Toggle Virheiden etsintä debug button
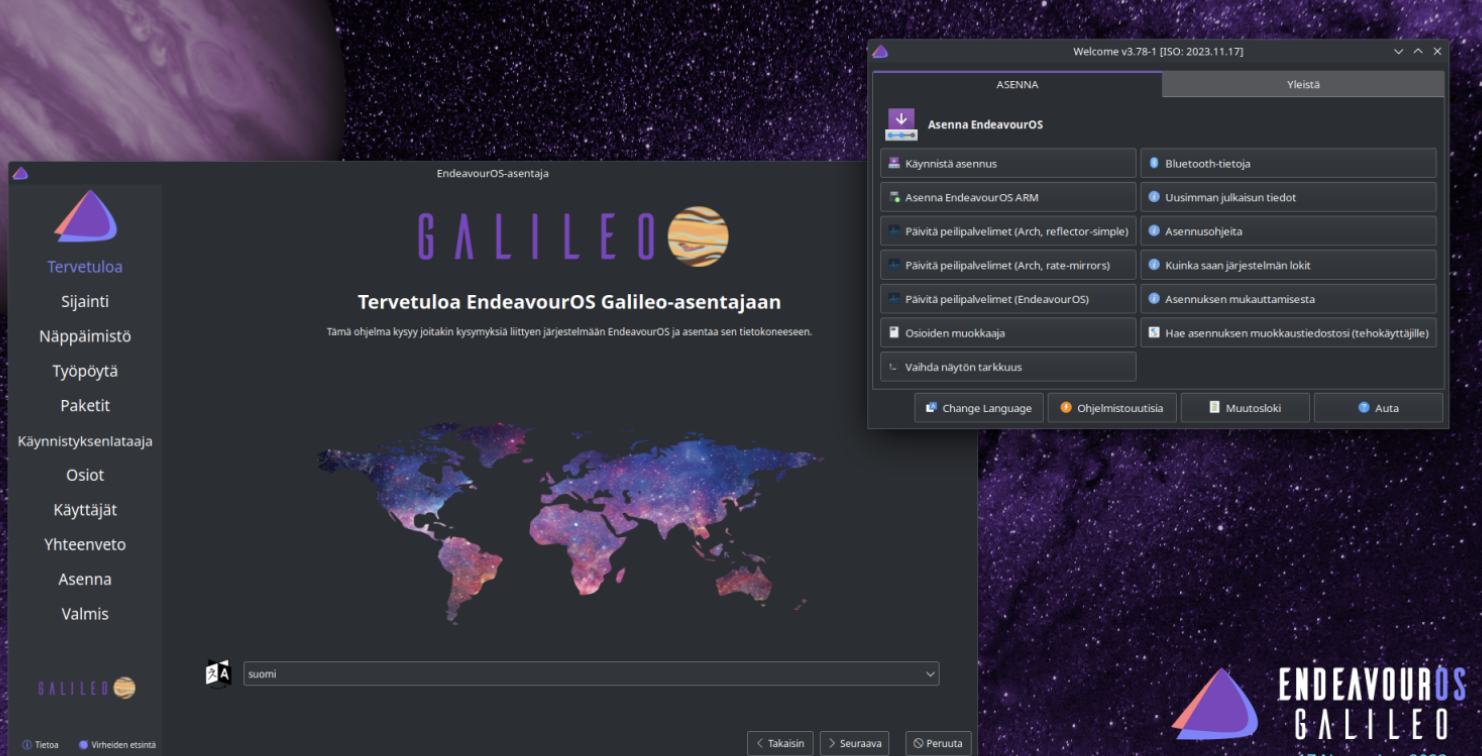This screenshot has height=756, width=1482. point(117,744)
